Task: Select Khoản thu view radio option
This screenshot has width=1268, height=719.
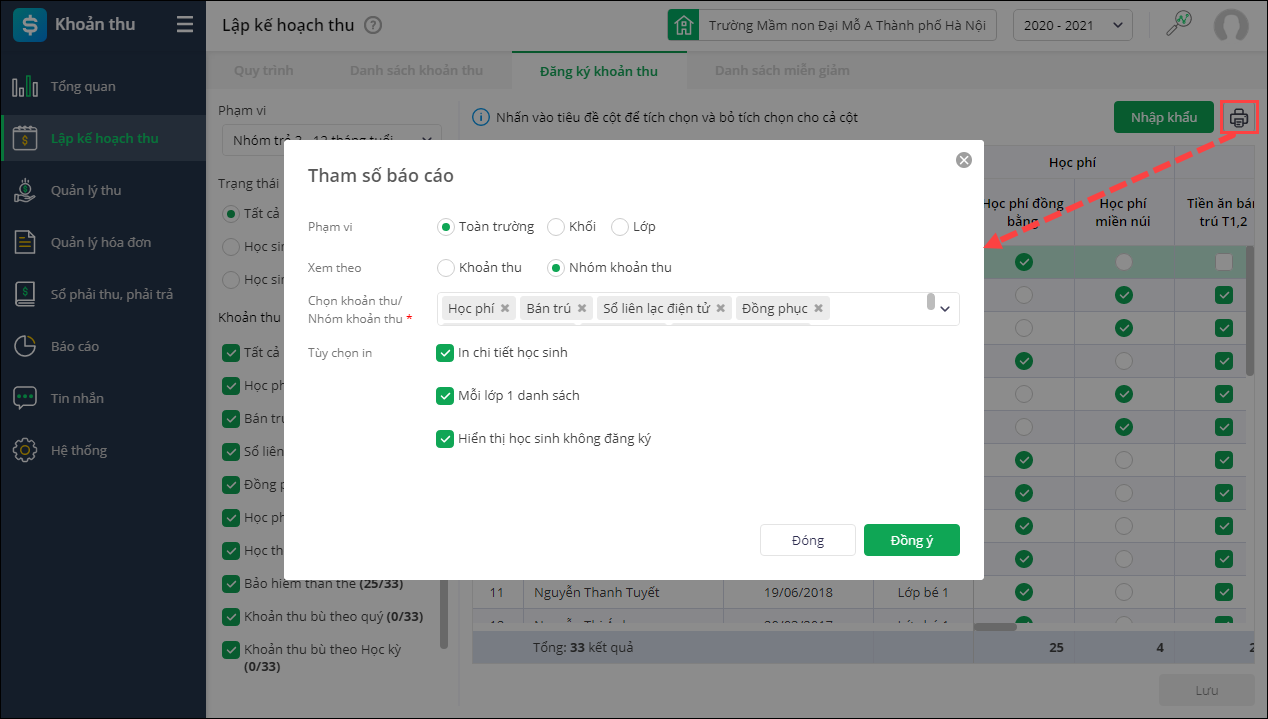Action: click(446, 268)
